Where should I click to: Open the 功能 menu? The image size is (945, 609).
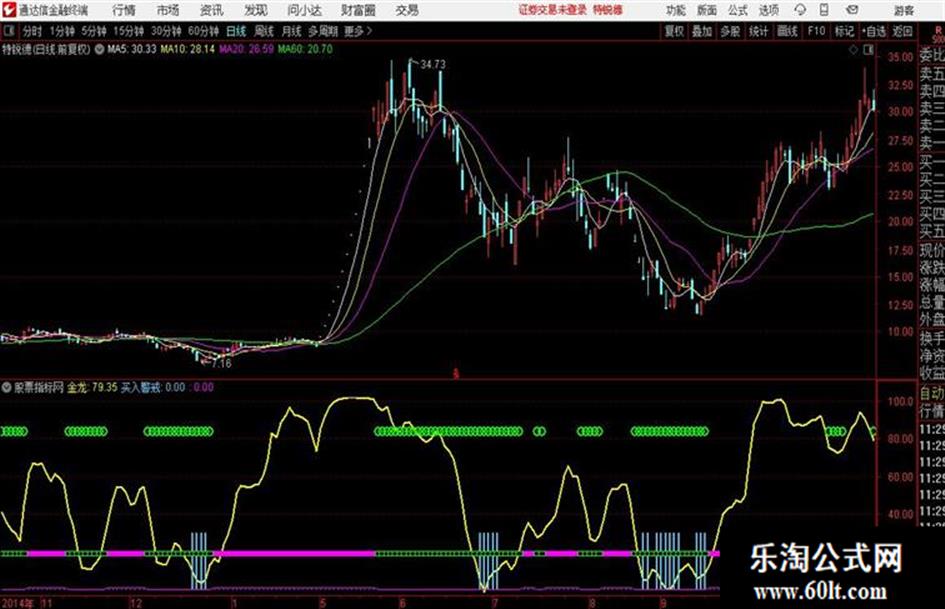[x=676, y=10]
